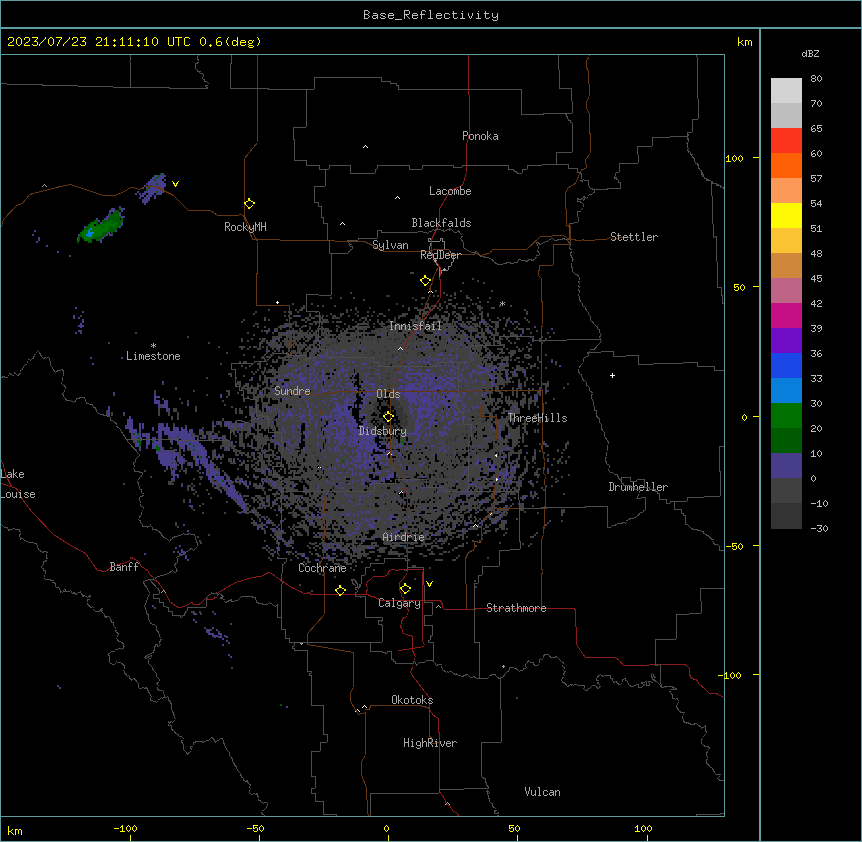The width and height of the screenshot is (862, 842).
Task: Click the Vulcan city label
Action: point(543,792)
